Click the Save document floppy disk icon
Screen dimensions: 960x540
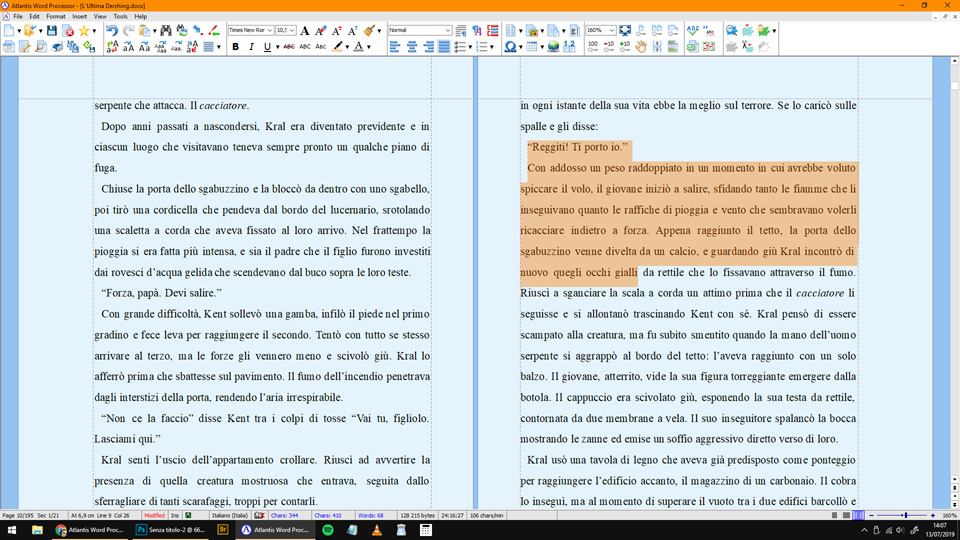53,31
